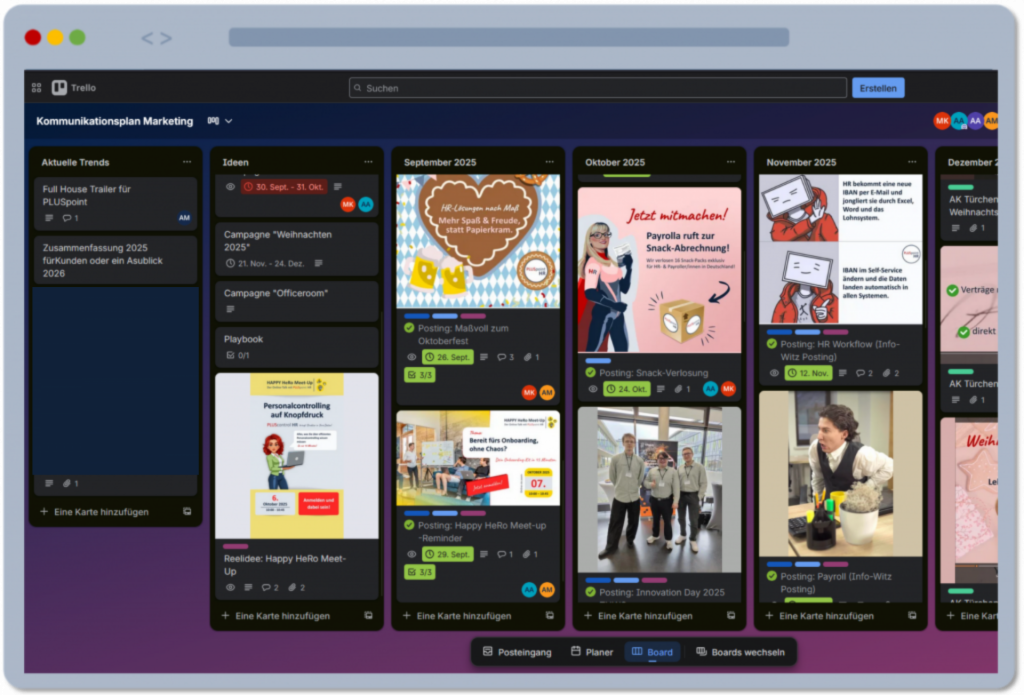1024x695 pixels.
Task: Open the September 2025 list options menu
Action: click(x=549, y=162)
